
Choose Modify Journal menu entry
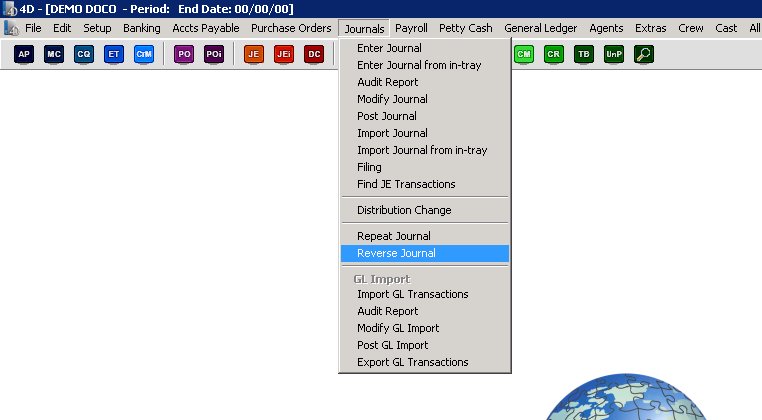pyautogui.click(x=425, y=99)
